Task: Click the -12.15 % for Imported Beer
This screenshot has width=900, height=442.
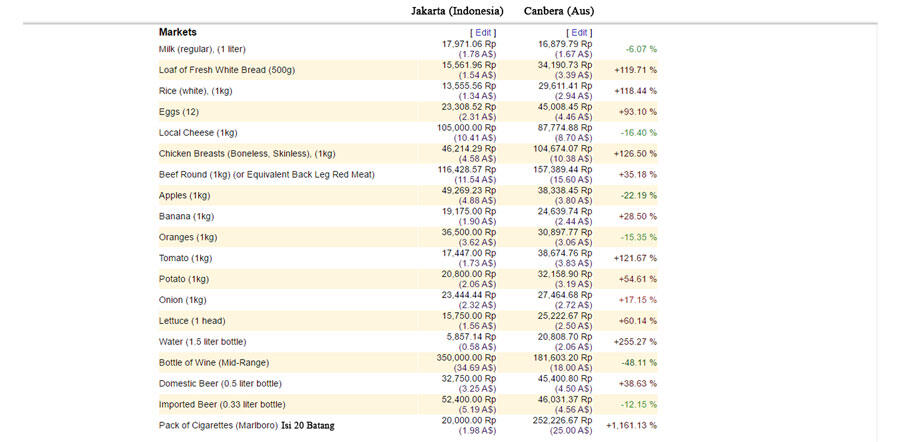Action: point(639,405)
